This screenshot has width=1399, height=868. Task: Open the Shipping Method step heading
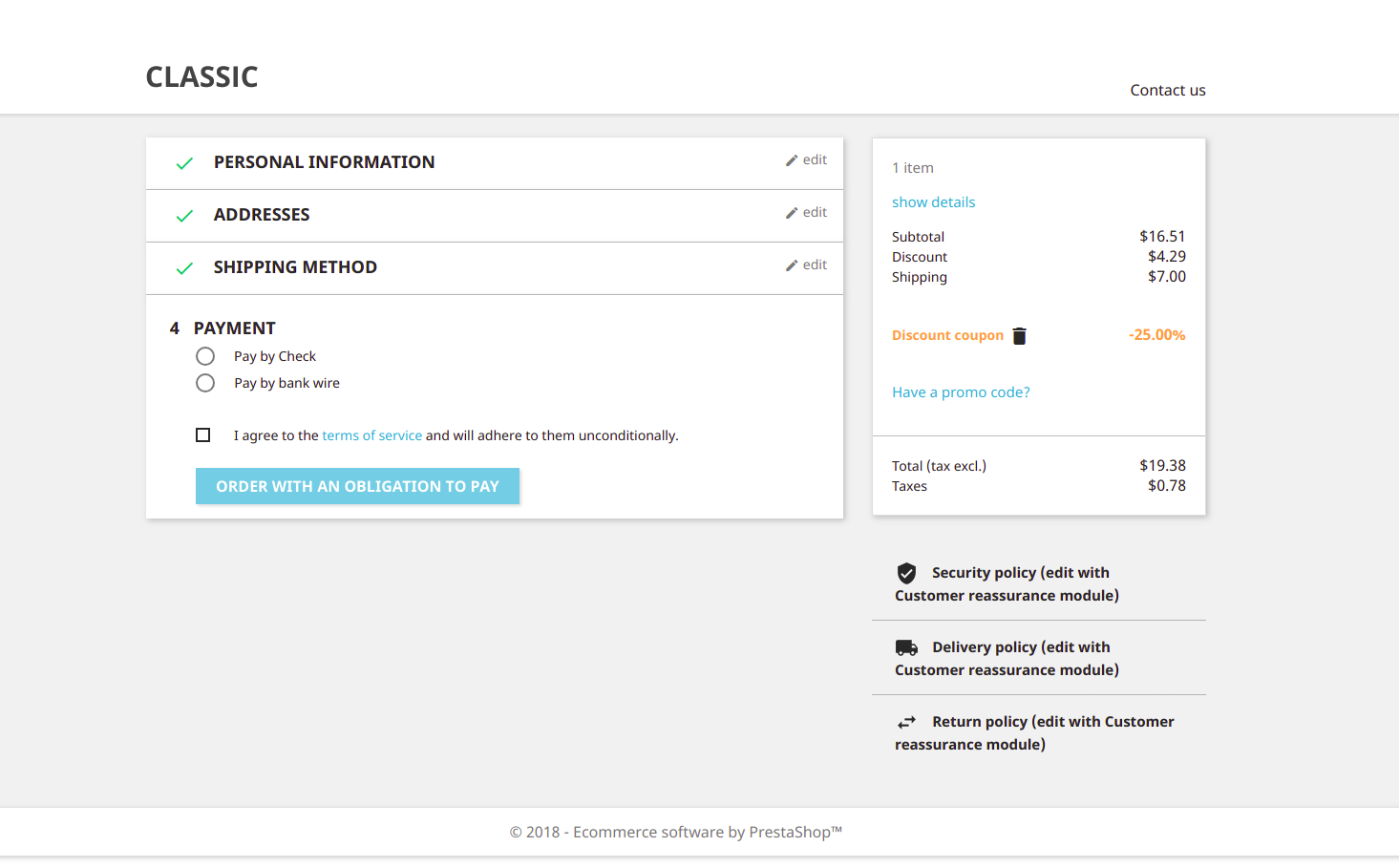295,267
